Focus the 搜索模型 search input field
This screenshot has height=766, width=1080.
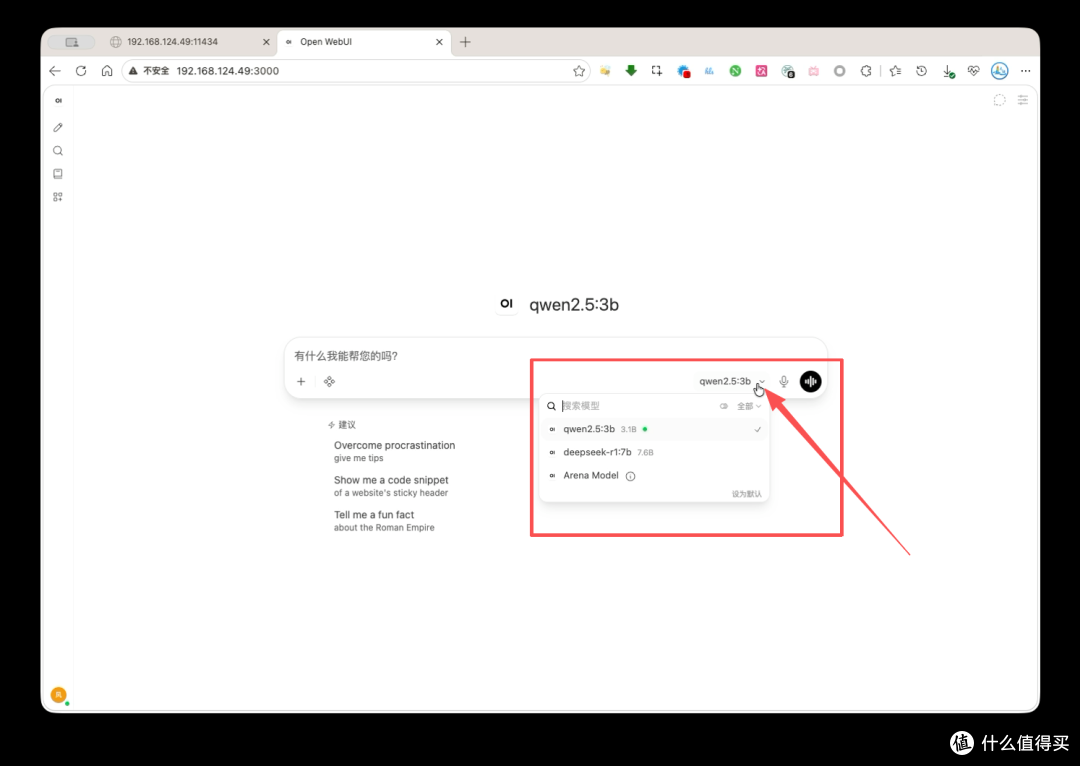pyautogui.click(x=637, y=406)
